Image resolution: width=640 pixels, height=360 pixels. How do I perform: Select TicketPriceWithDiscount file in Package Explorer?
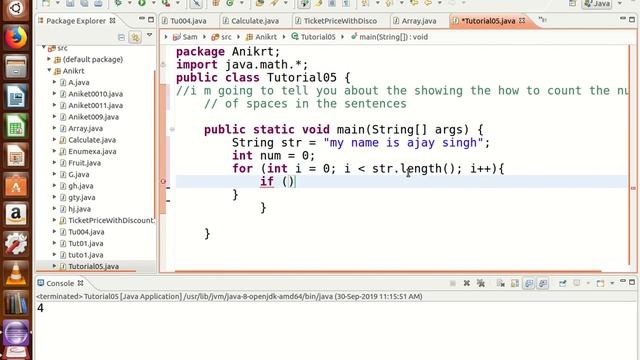point(111,220)
